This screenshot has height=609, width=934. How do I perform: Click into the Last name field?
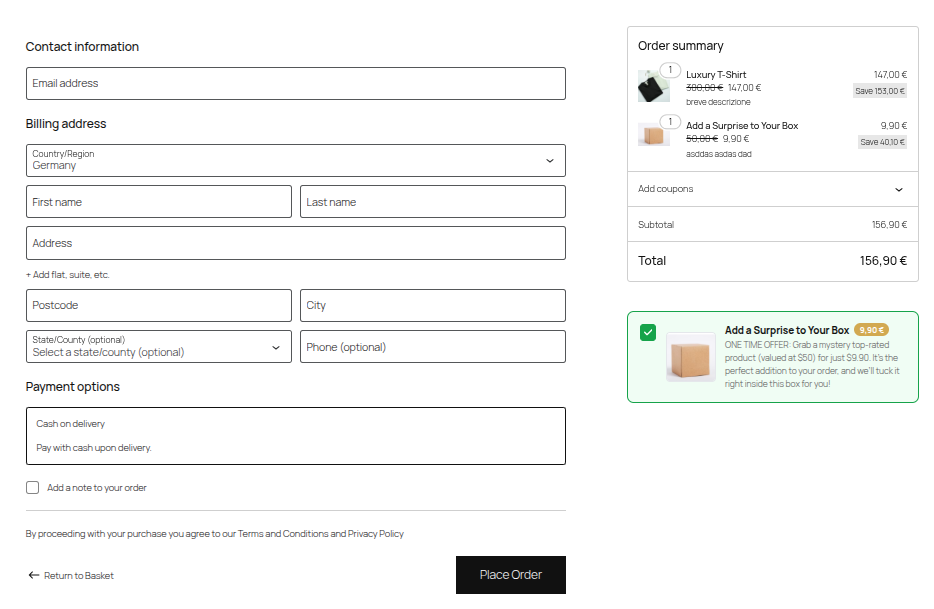(x=432, y=202)
